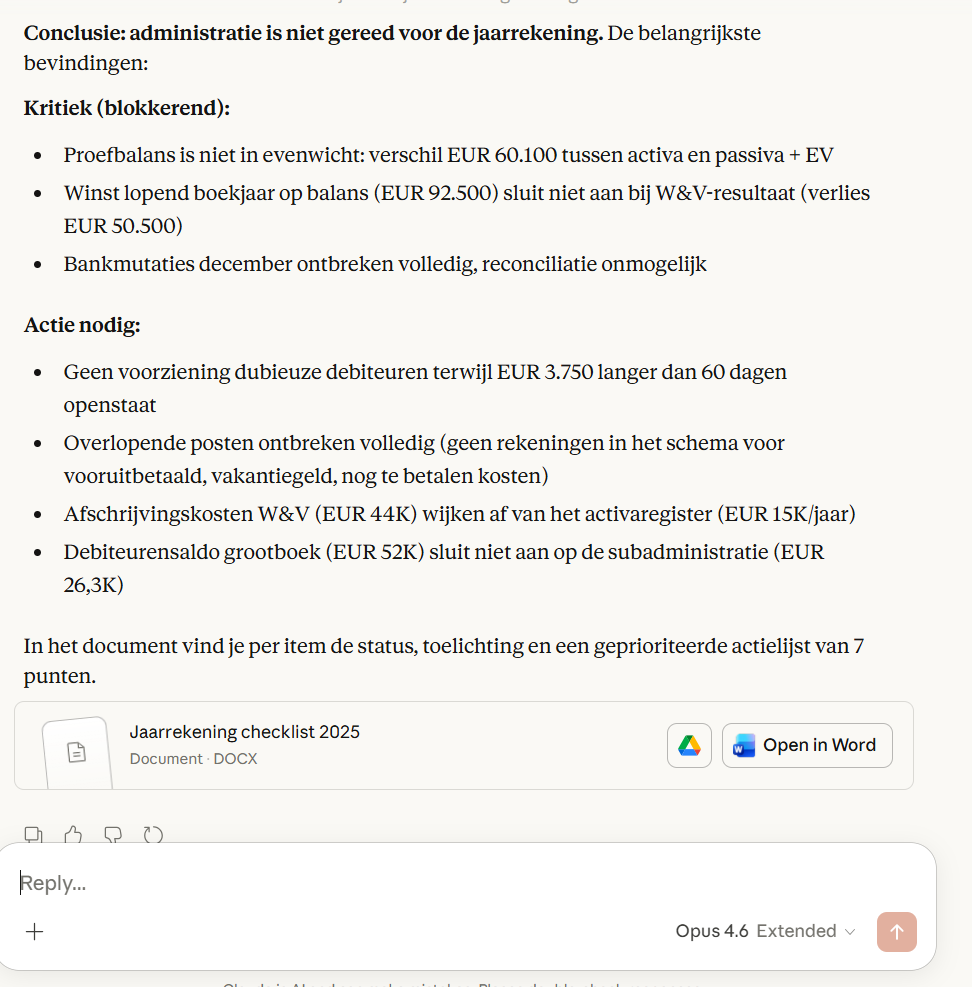
Task: Open the document in Word
Action: [807, 745]
